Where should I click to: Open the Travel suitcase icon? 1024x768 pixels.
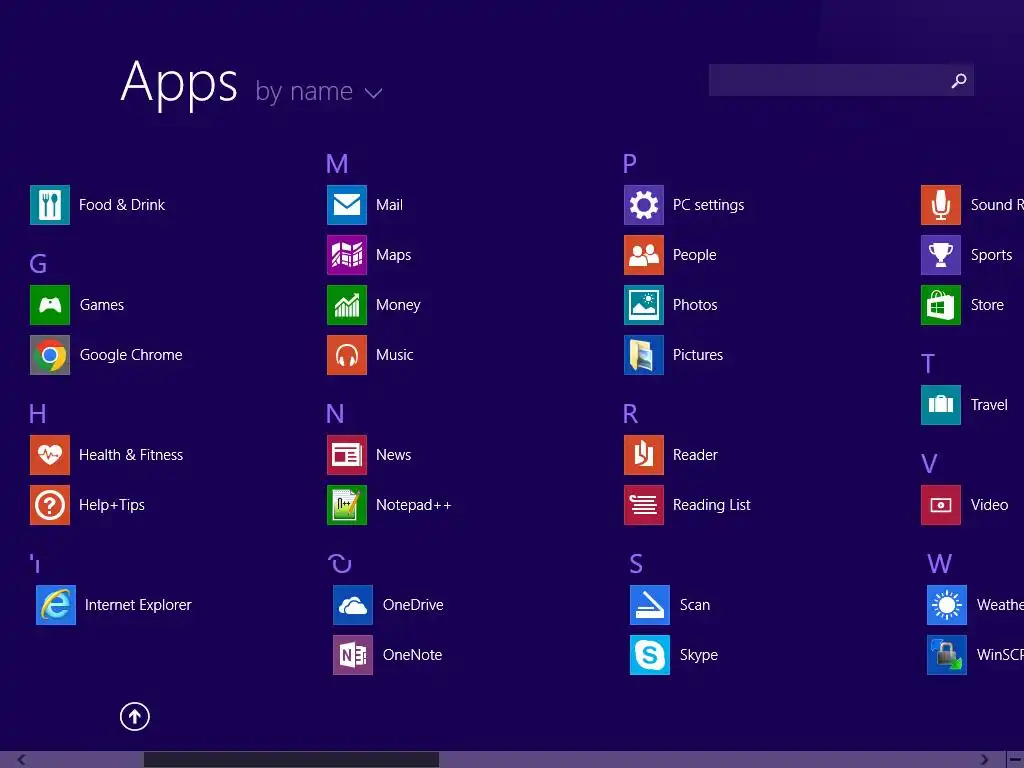941,405
